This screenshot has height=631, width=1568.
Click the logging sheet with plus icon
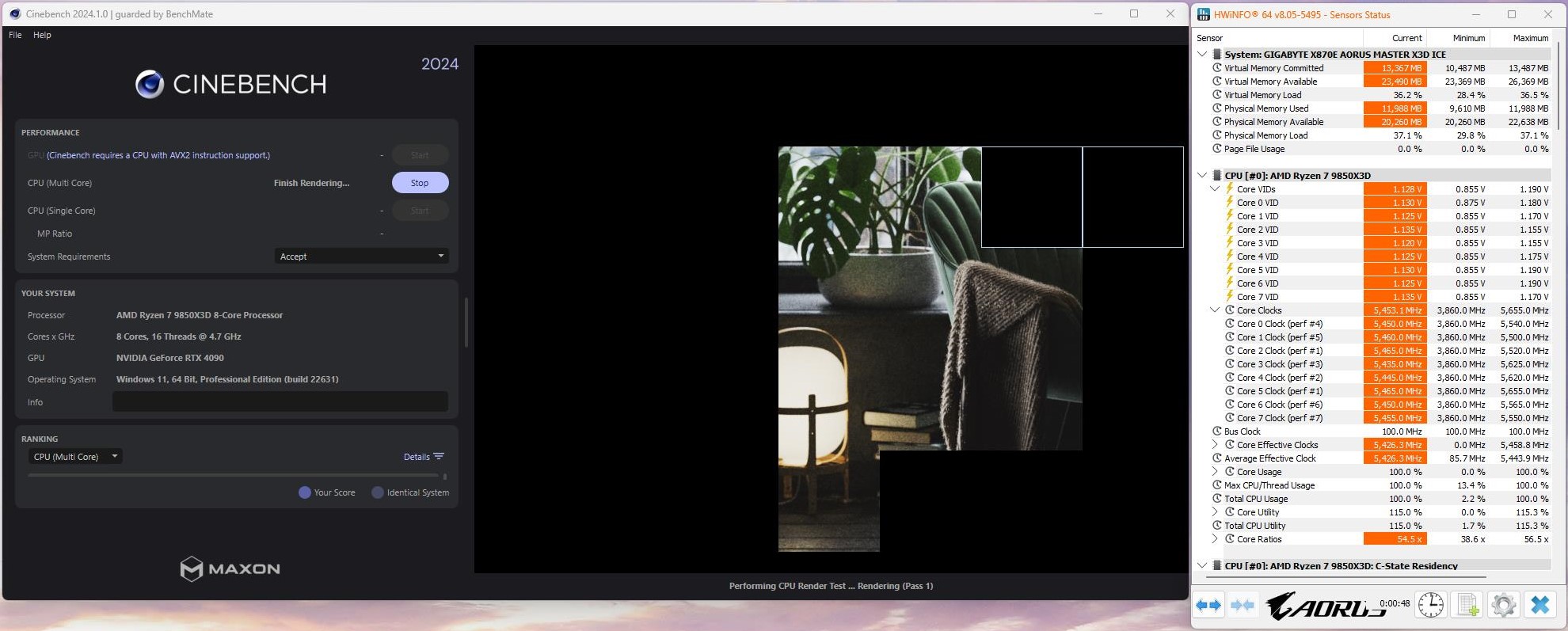click(1467, 606)
